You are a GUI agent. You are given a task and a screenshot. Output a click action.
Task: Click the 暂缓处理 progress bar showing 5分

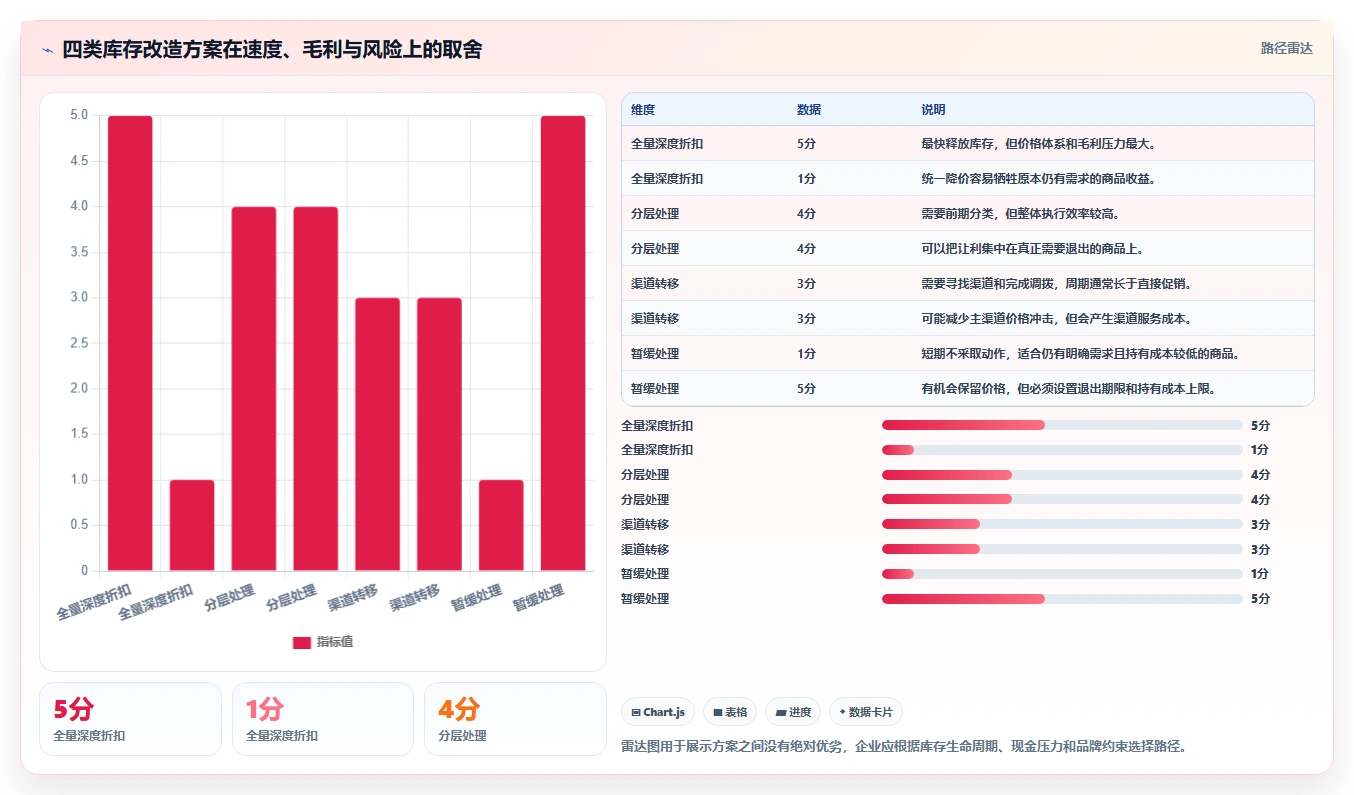(x=1062, y=599)
